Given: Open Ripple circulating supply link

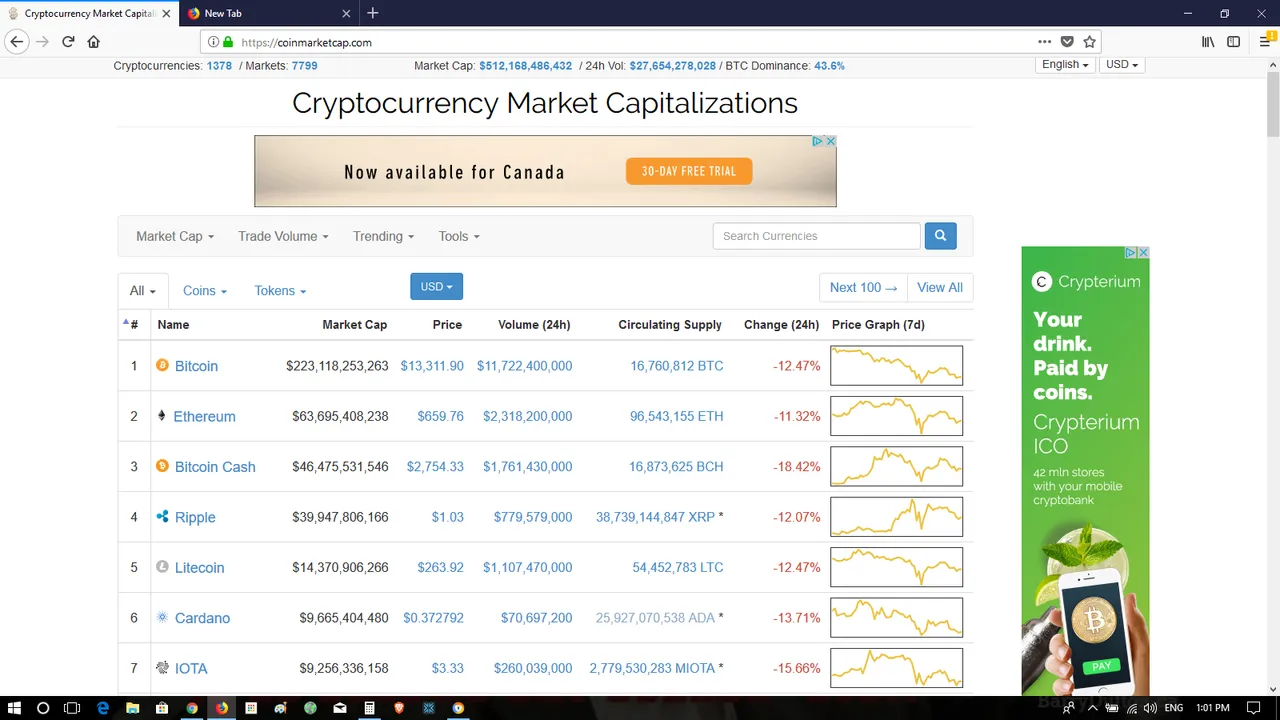Looking at the screenshot, I should pos(655,517).
